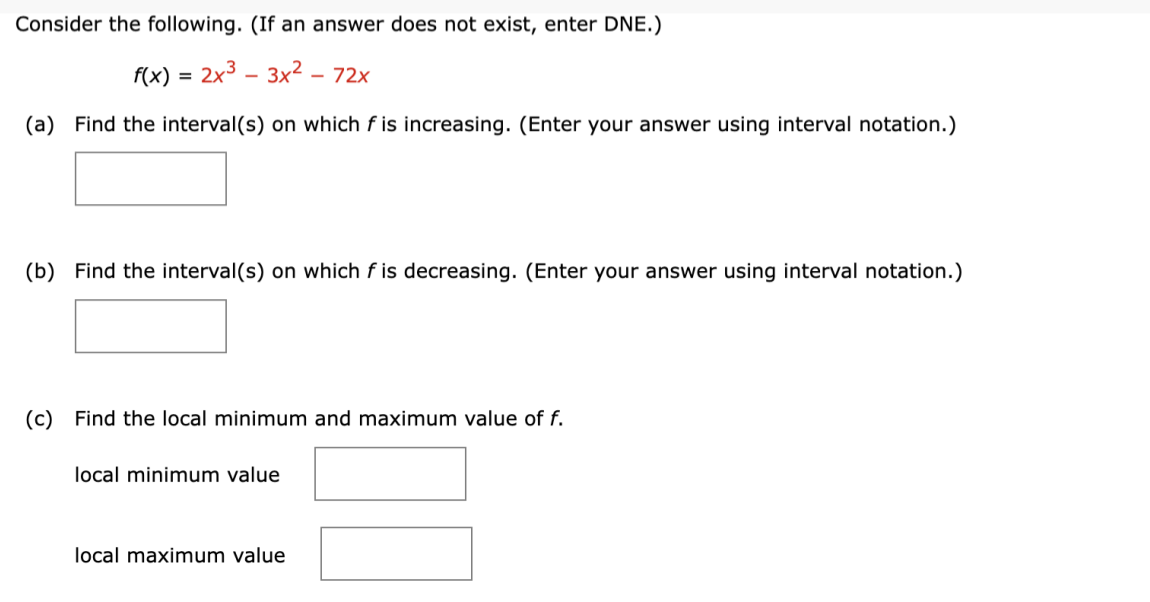Viewport: 1150px width, 602px height.
Task: Click the text 'local minimum value'
Action: 177,475
